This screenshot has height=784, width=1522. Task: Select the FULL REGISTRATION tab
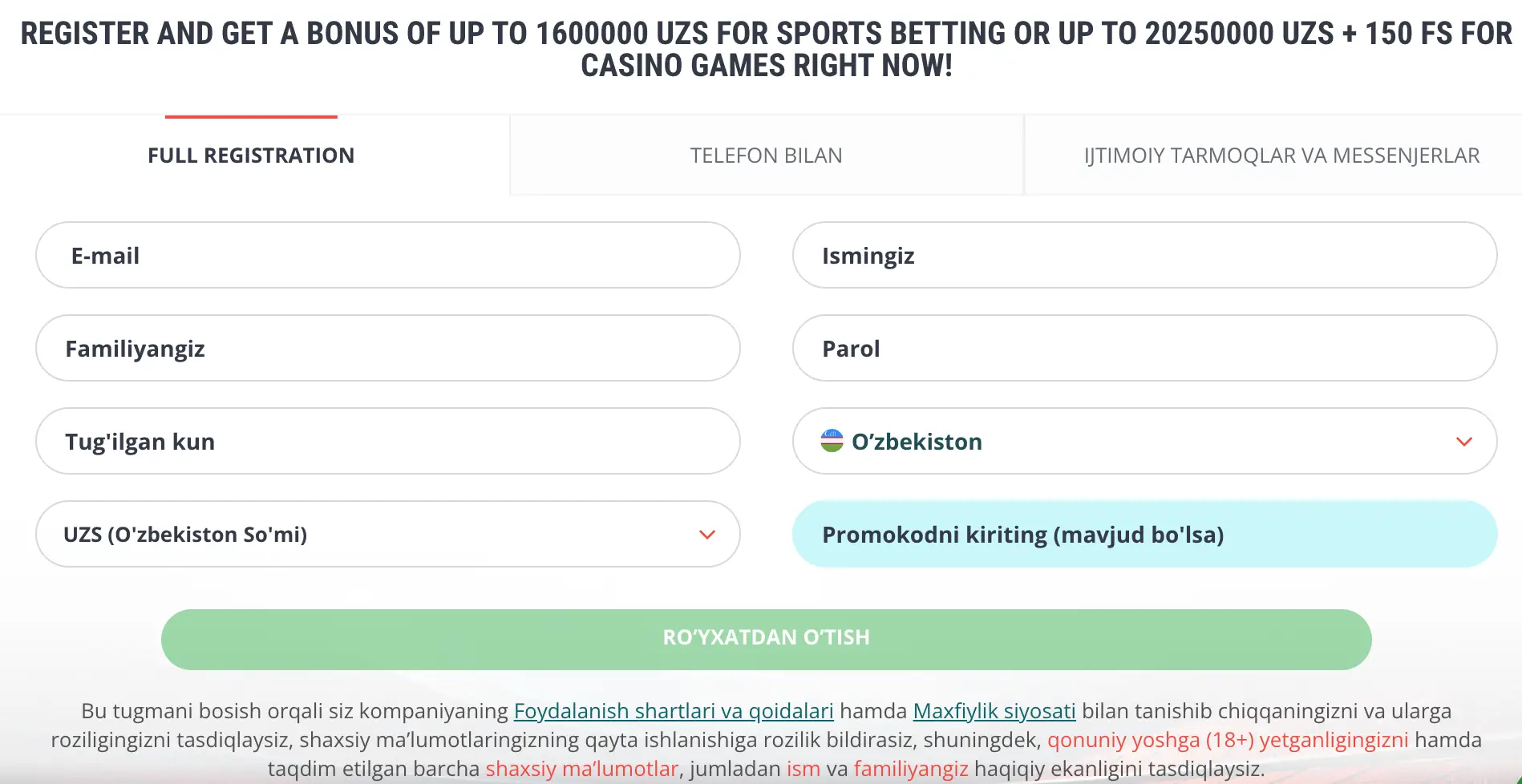251,155
